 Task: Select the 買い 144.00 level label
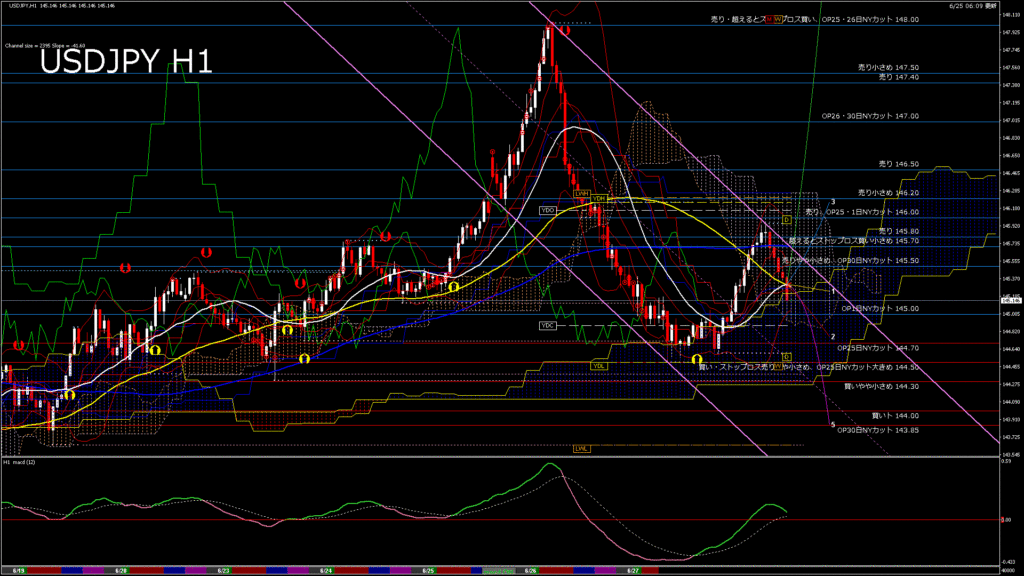[895, 416]
